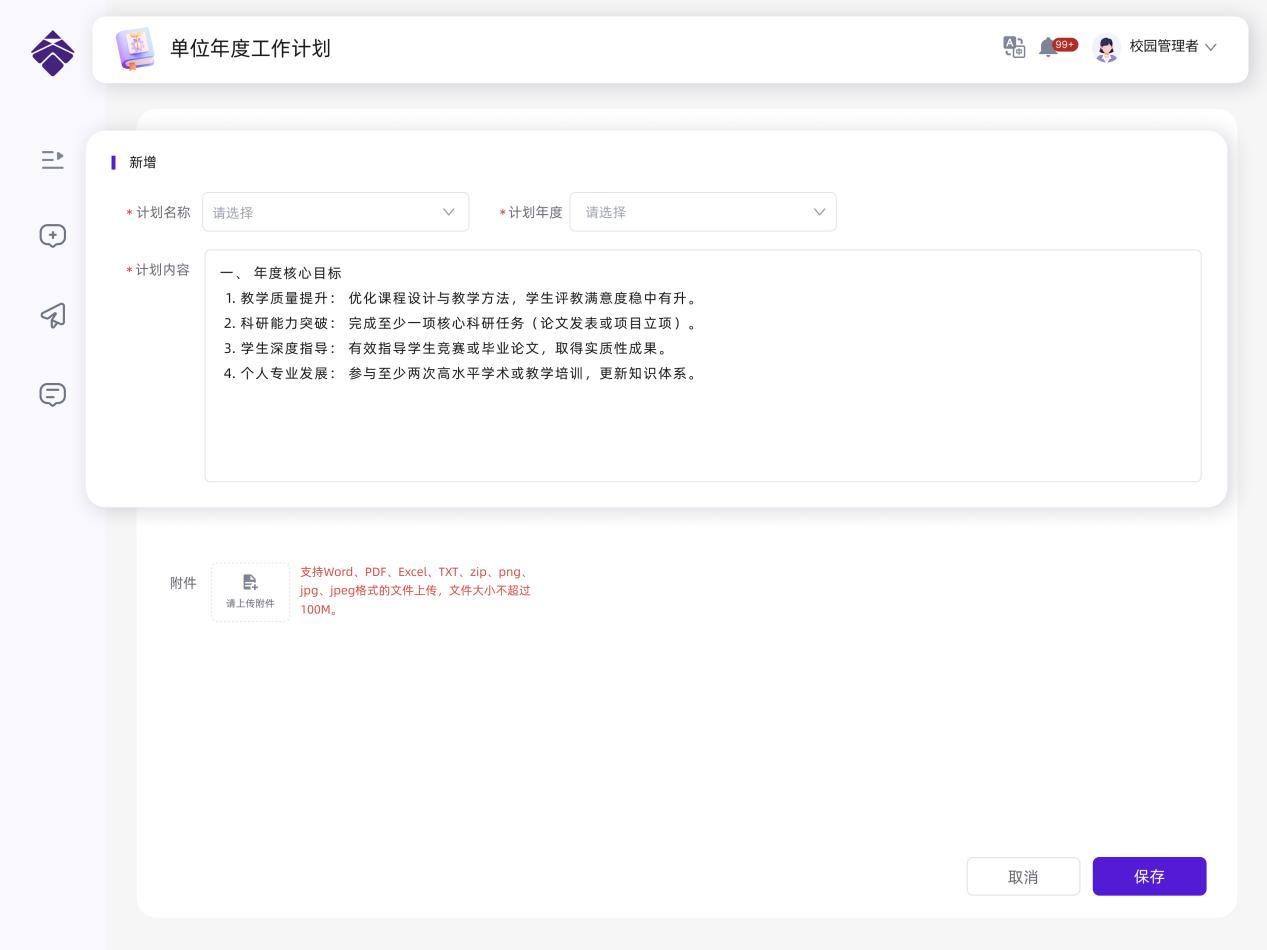Open the 计划年度 dropdown
Viewport: 1267px width, 950px height.
pyautogui.click(x=702, y=212)
